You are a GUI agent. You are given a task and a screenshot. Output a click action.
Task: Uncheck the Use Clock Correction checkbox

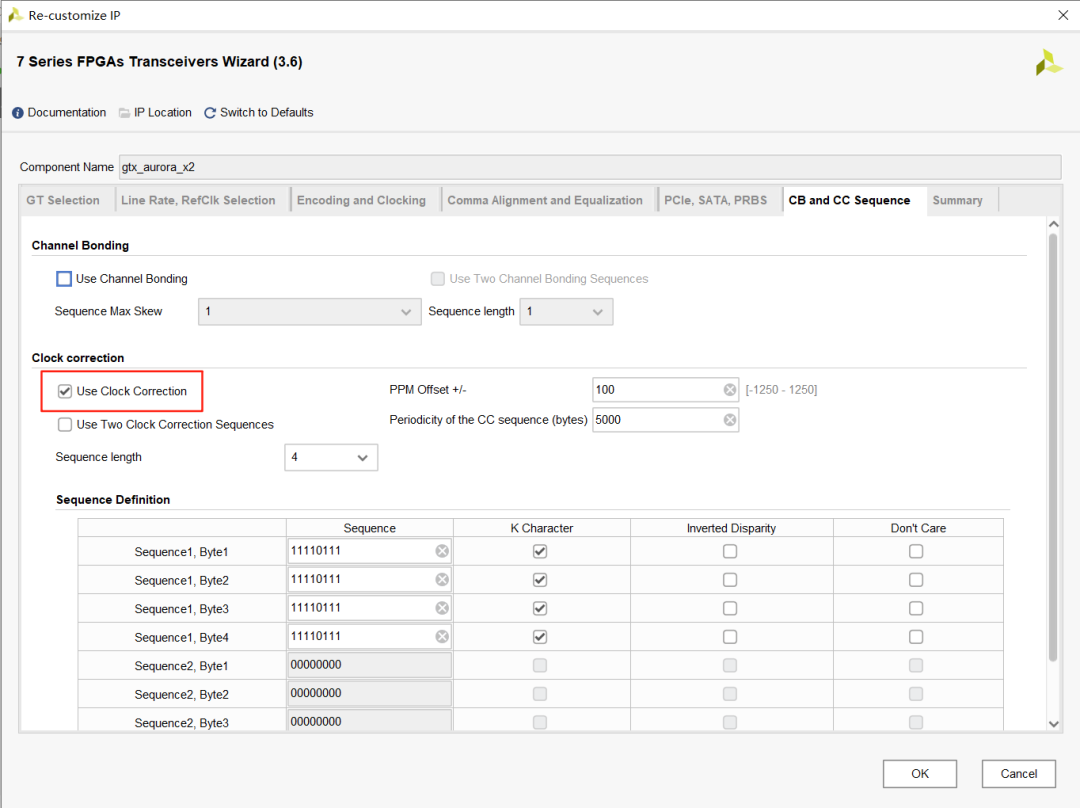(x=65, y=391)
